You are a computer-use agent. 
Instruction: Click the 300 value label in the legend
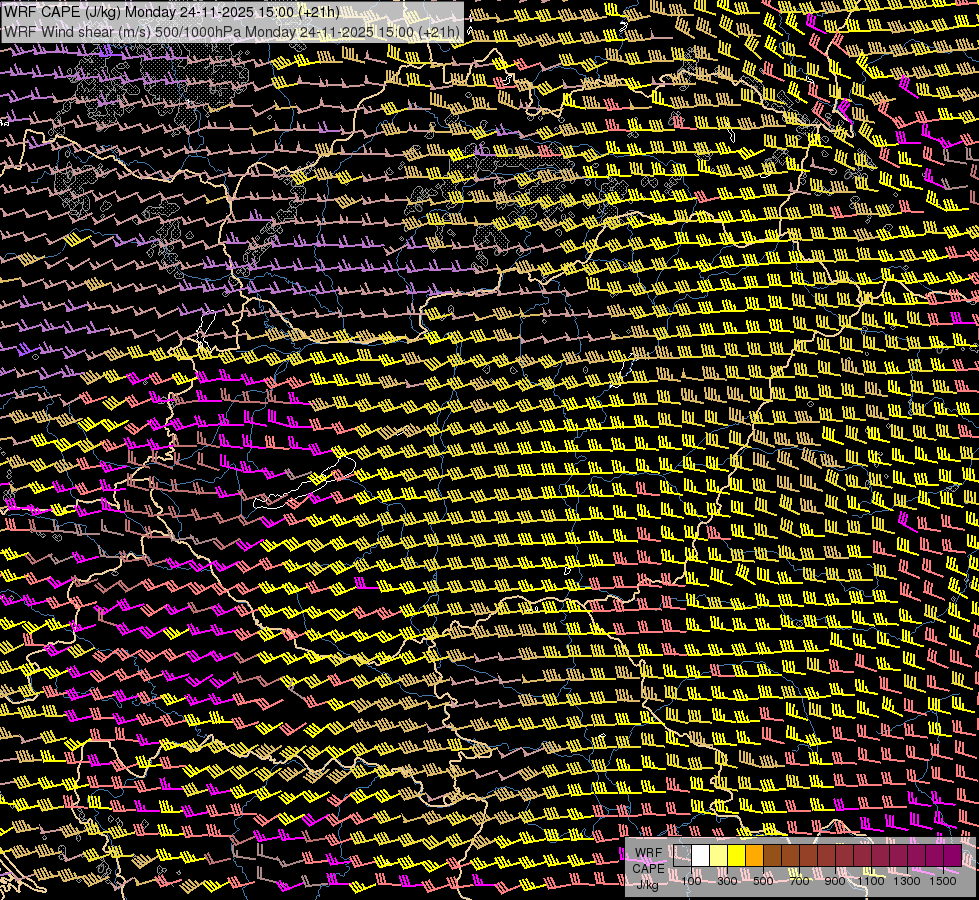(727, 881)
